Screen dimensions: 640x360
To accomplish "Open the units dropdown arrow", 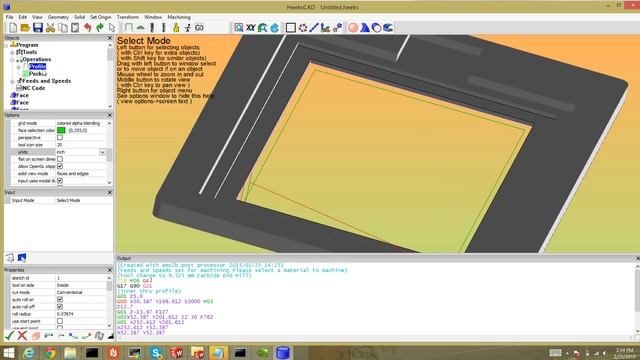I will pos(102,152).
